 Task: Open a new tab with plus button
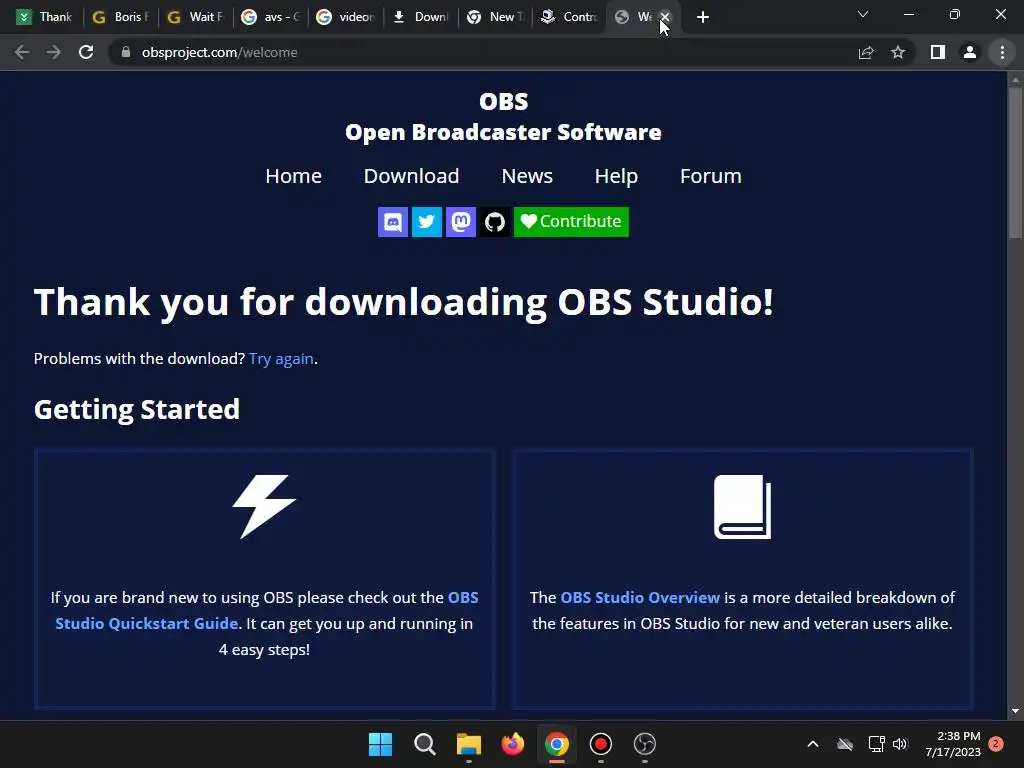click(703, 17)
